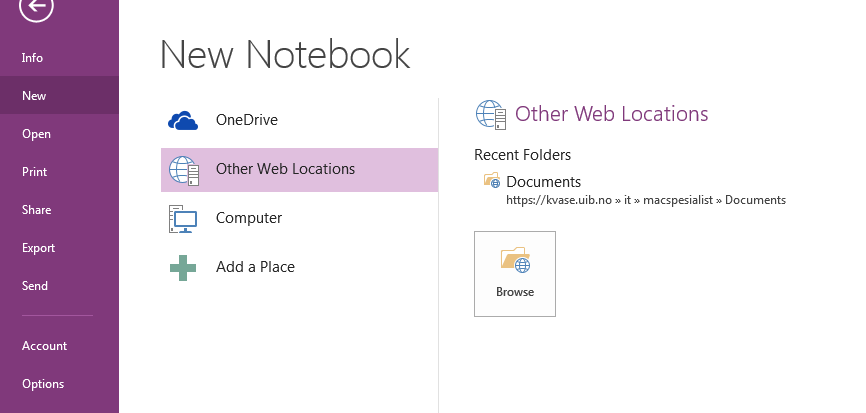
Task: Choose Export from the sidebar
Action: tap(38, 248)
